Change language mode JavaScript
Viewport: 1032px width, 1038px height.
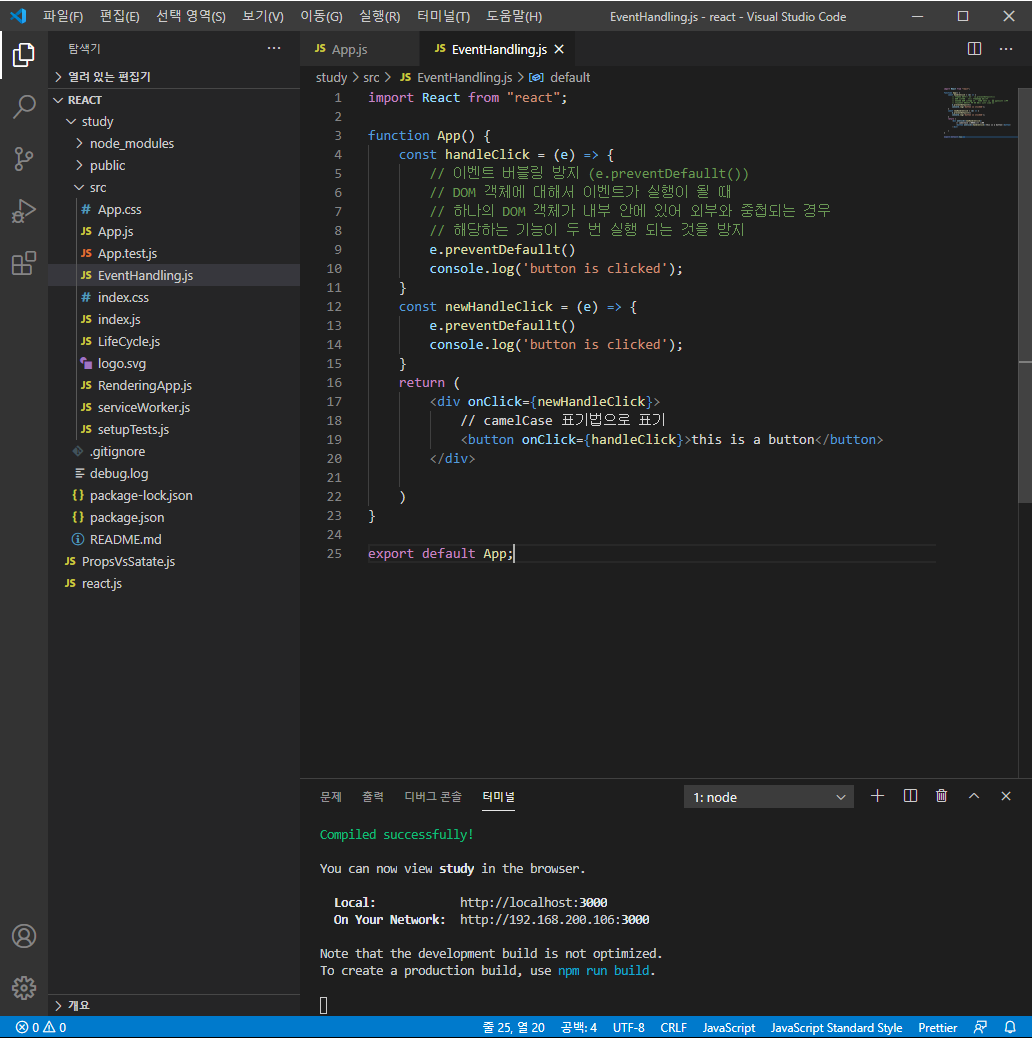pyautogui.click(x=729, y=1027)
